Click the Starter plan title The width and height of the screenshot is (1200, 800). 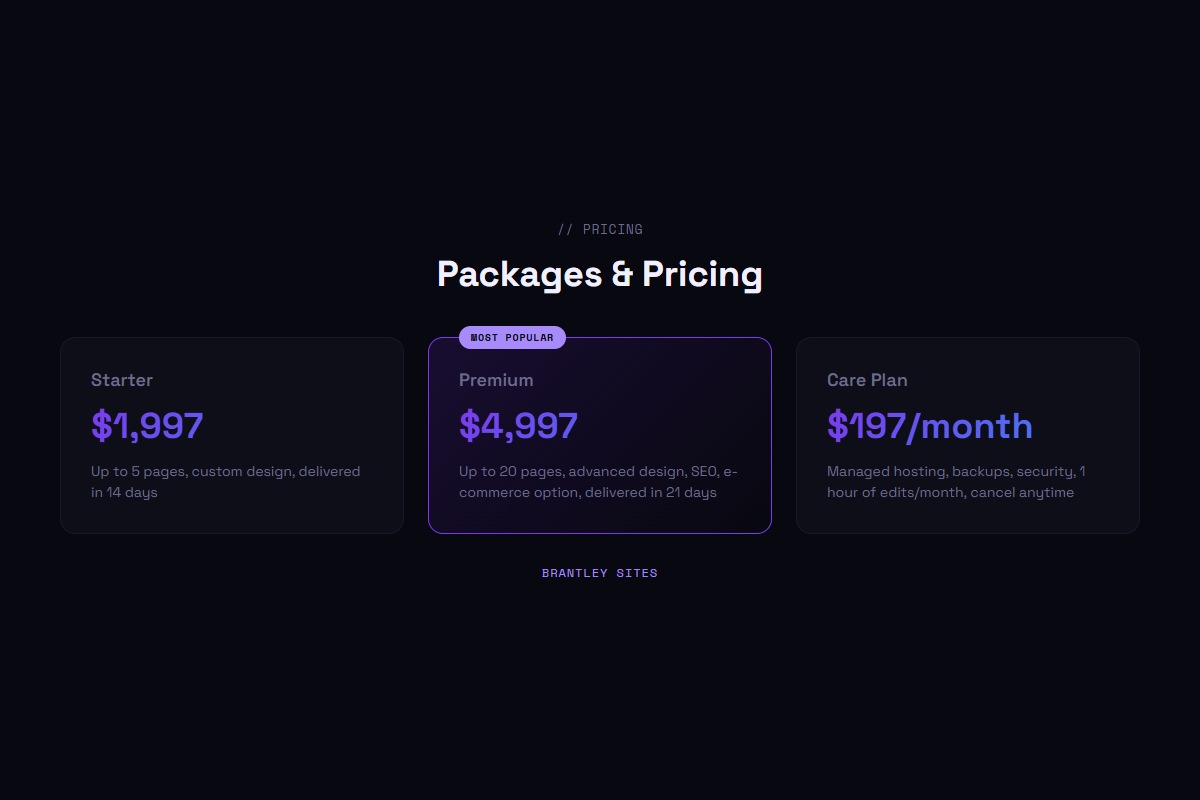pyautogui.click(x=121, y=380)
